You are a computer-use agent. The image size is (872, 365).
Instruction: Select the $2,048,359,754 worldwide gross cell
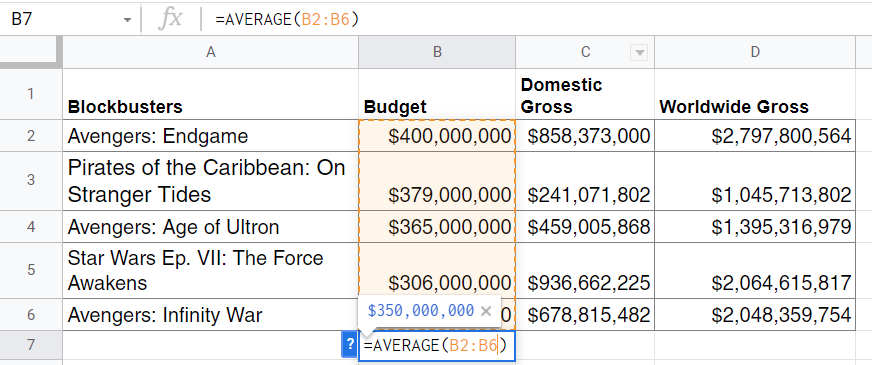pos(755,315)
